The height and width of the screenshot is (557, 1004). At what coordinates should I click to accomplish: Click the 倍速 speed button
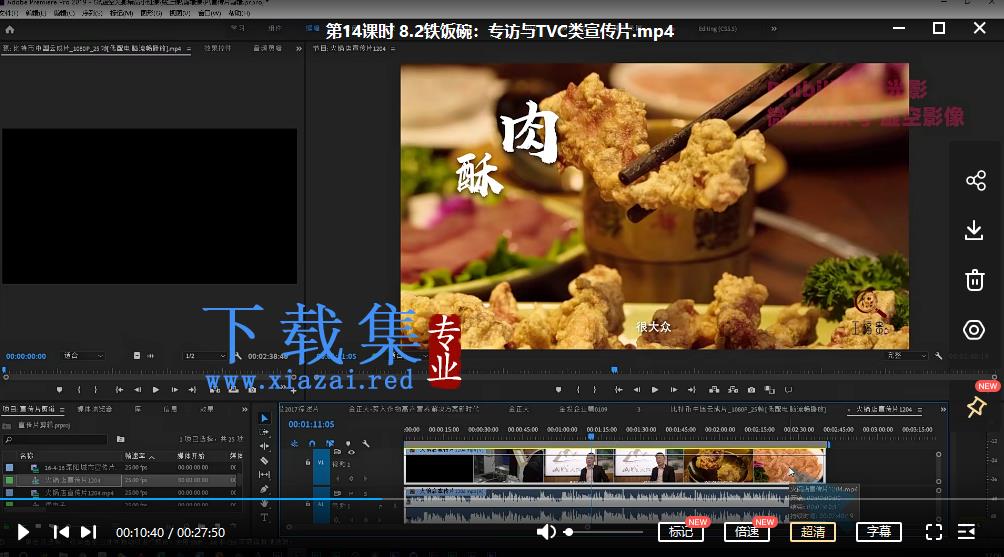point(747,531)
